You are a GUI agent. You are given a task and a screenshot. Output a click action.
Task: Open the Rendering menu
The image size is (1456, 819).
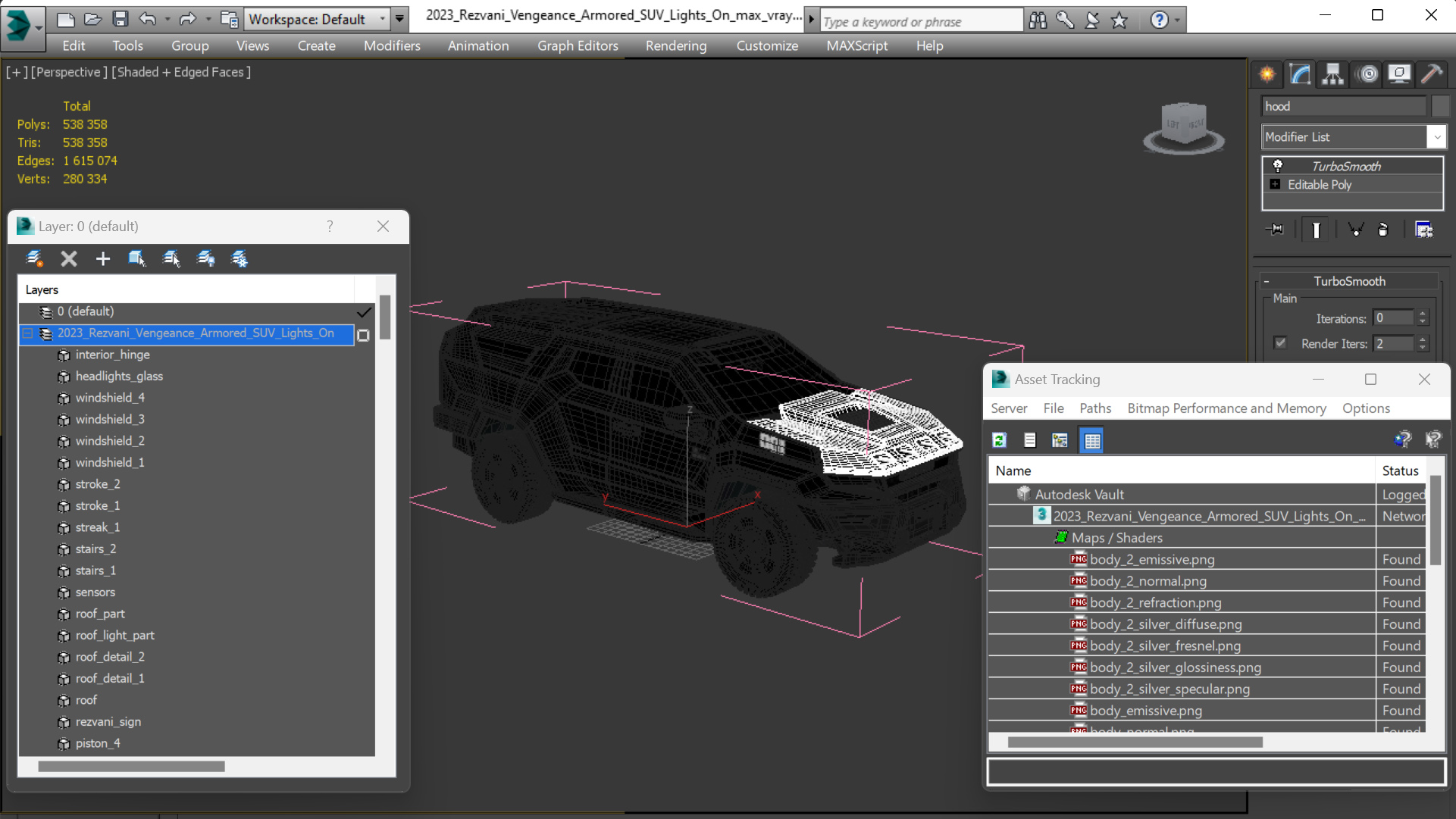[676, 46]
